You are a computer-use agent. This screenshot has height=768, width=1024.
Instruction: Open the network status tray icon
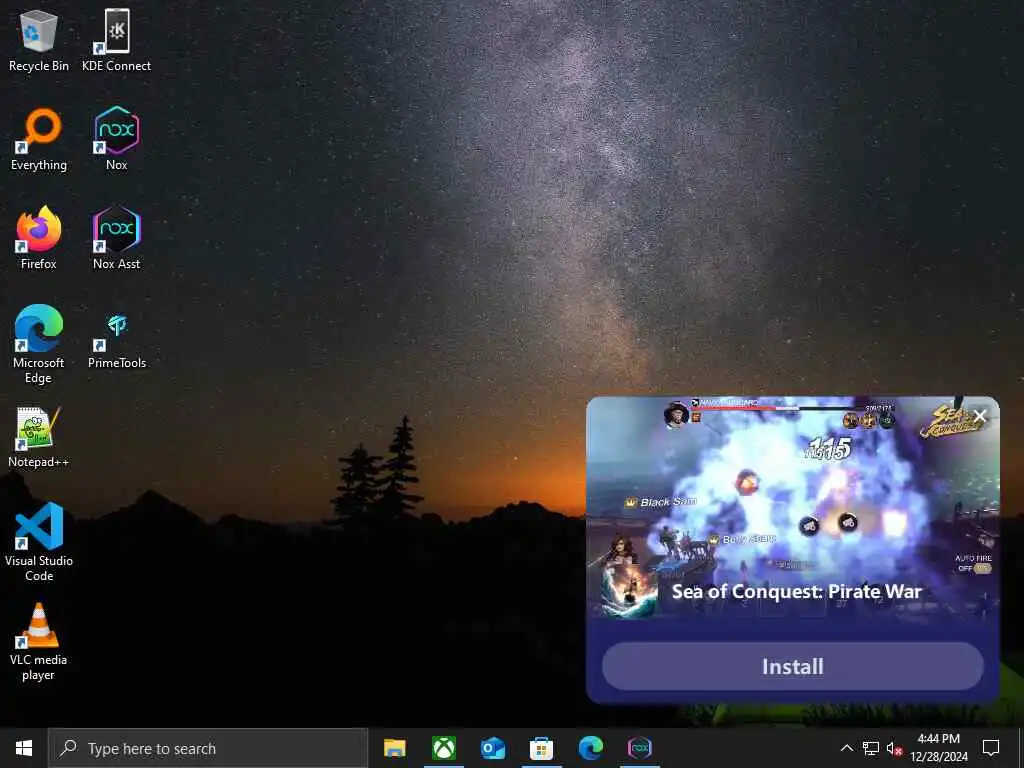[x=871, y=748]
